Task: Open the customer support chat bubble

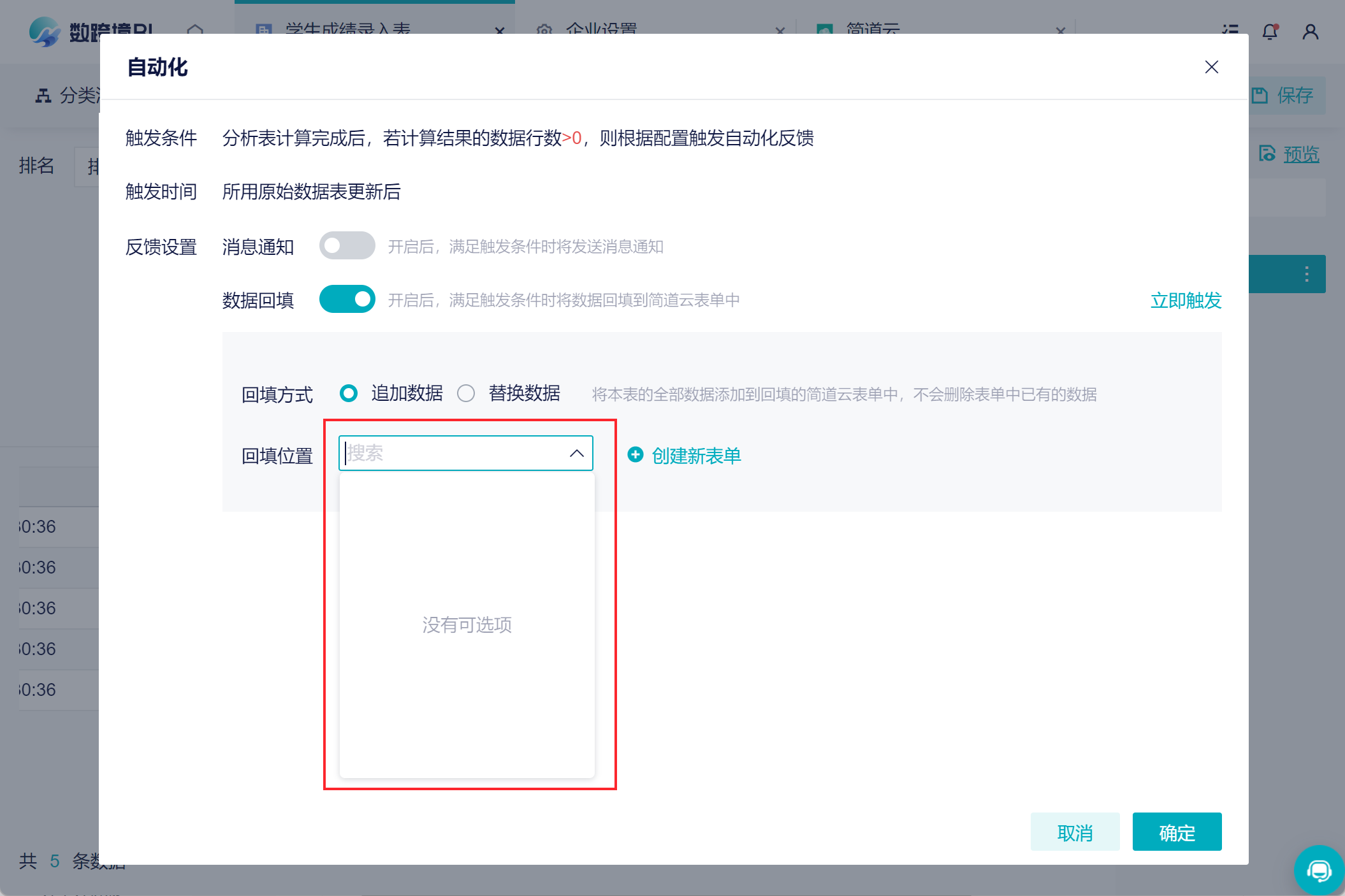Action: pyautogui.click(x=1318, y=870)
